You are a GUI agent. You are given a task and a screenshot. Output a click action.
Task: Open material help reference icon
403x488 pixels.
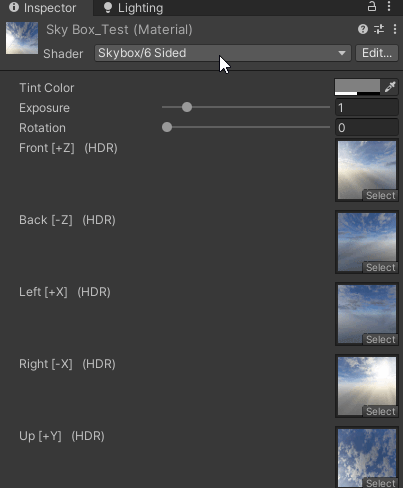tap(363, 29)
